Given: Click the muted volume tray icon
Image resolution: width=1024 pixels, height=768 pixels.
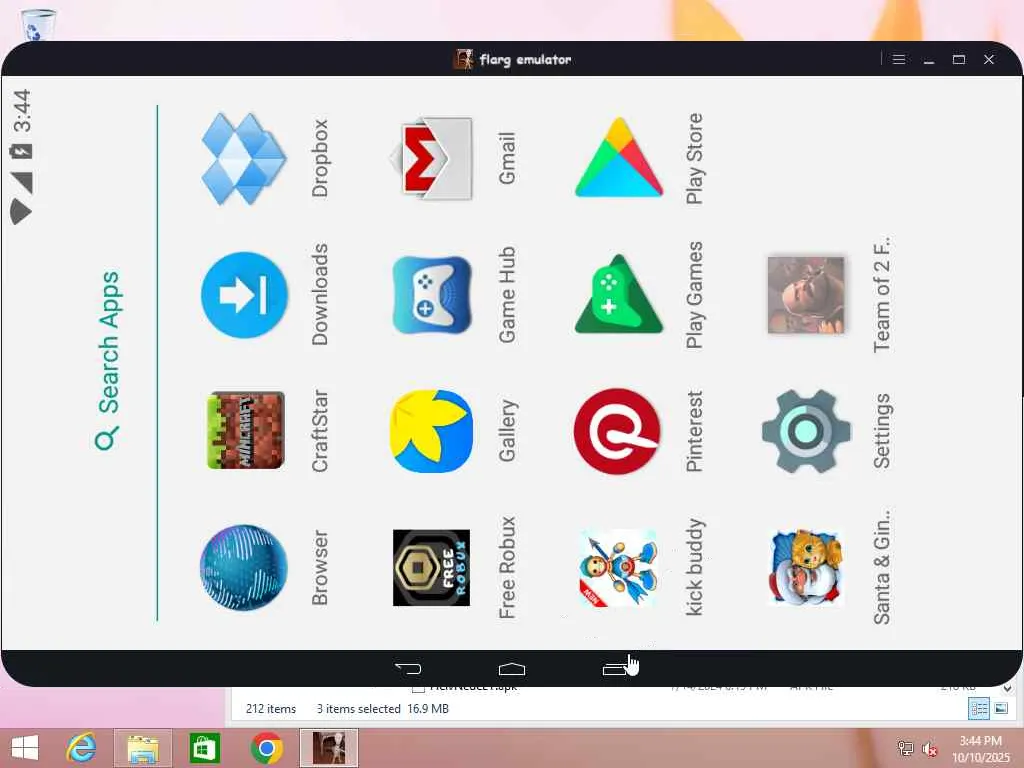Looking at the screenshot, I should (x=929, y=748).
